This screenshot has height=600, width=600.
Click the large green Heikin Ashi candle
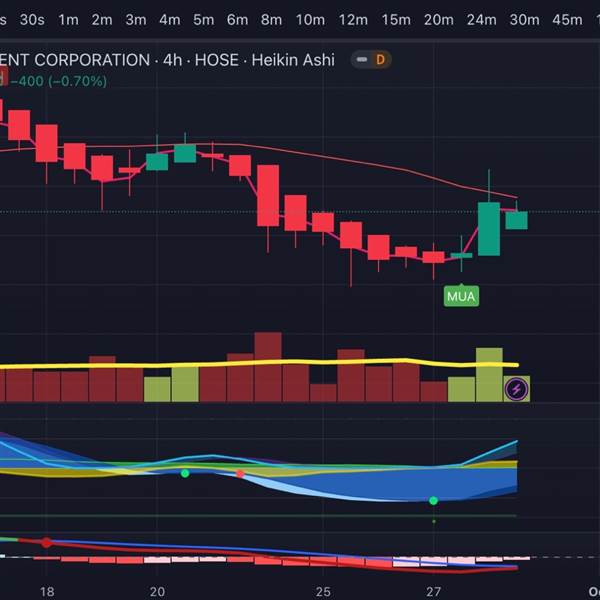[x=489, y=229]
